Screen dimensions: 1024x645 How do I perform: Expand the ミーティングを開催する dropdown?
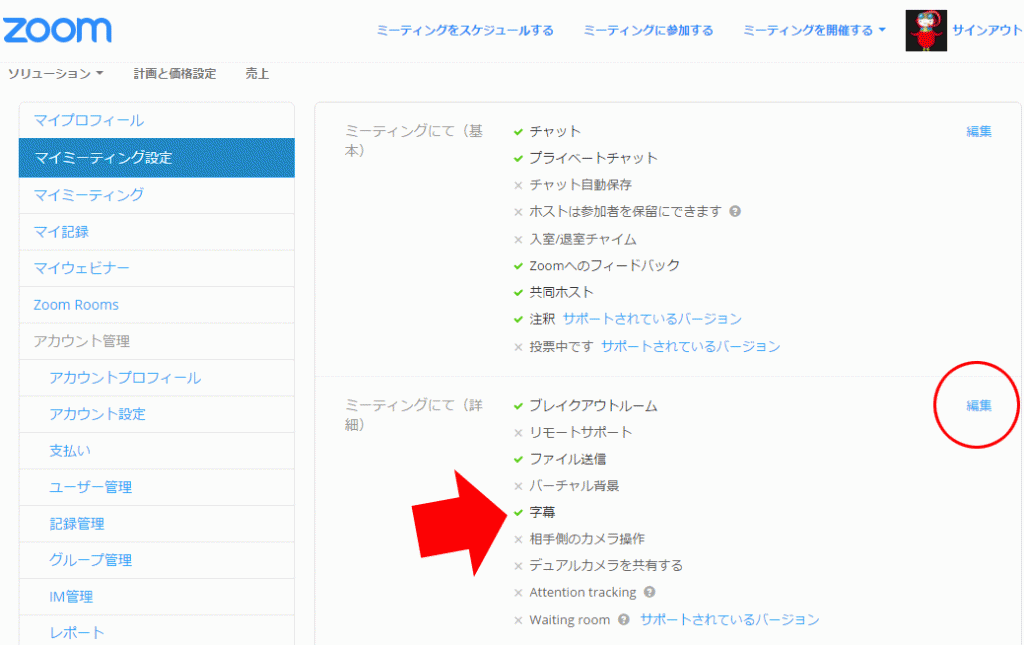814,30
